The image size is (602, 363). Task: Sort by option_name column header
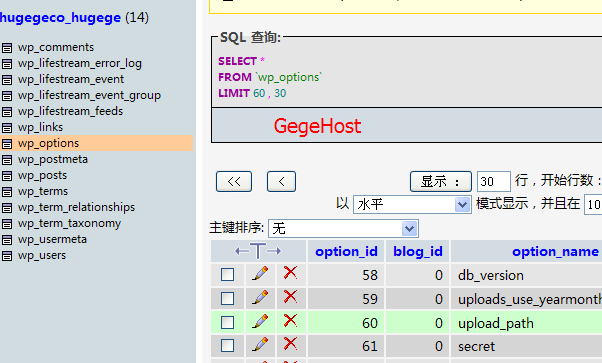point(555,252)
